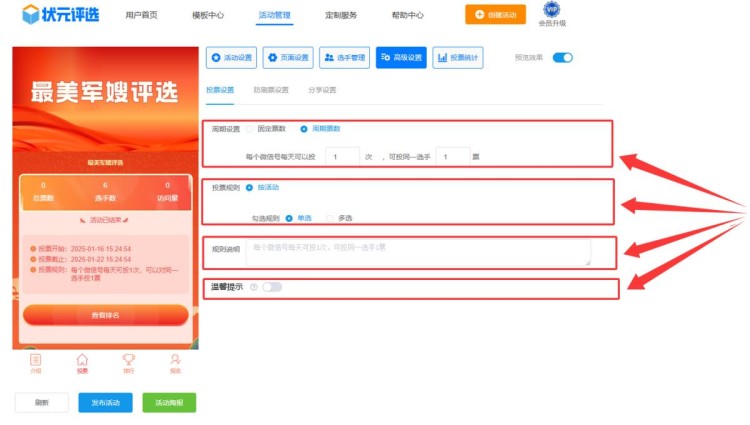Open 活动设置 settings button
750x425 pixels.
[x=231, y=58]
